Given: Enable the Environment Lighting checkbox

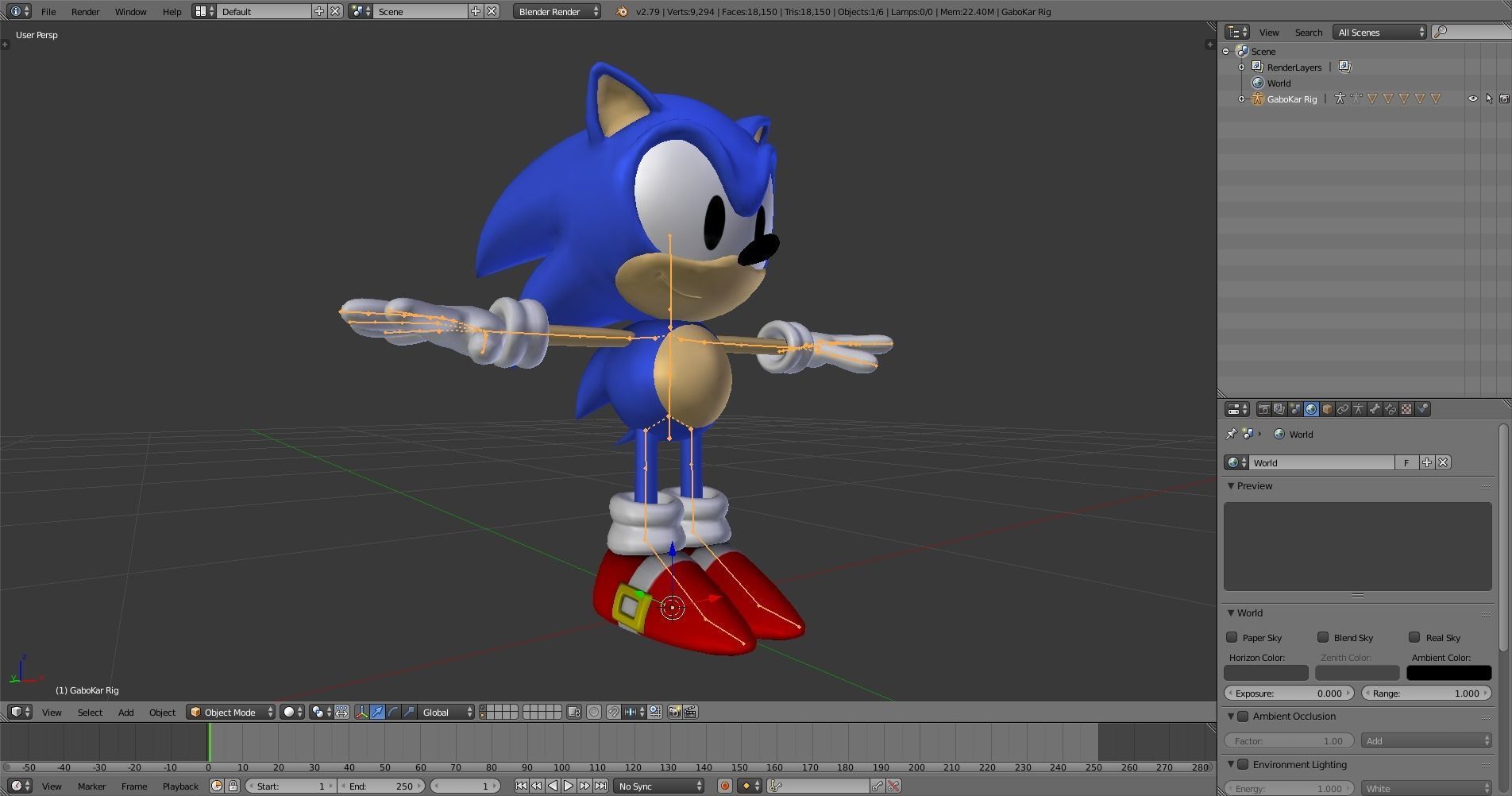Looking at the screenshot, I should [1243, 765].
